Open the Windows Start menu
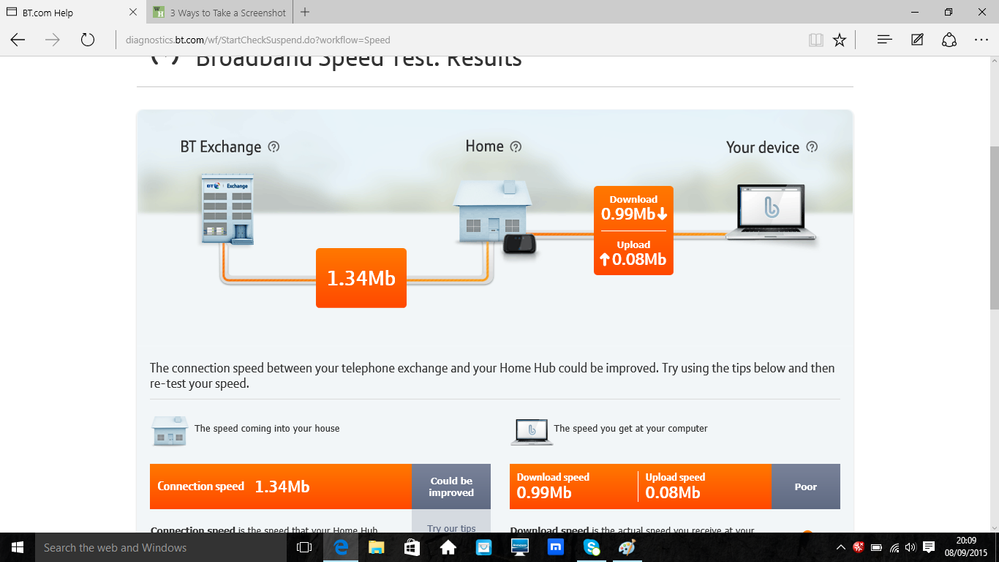This screenshot has width=999, height=562. click(17, 547)
